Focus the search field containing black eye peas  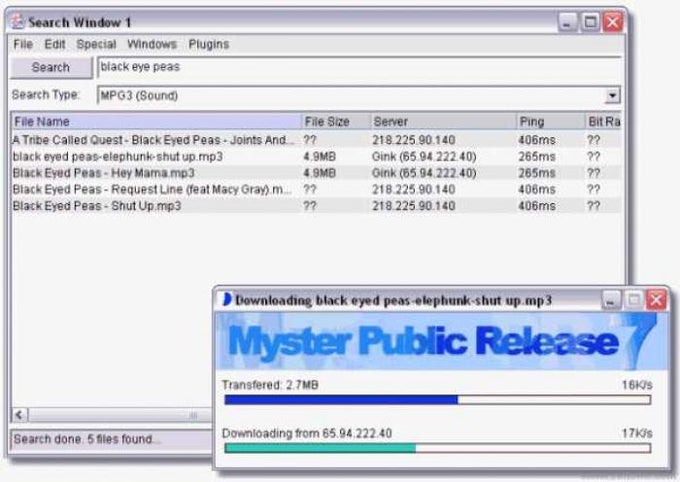(359, 67)
